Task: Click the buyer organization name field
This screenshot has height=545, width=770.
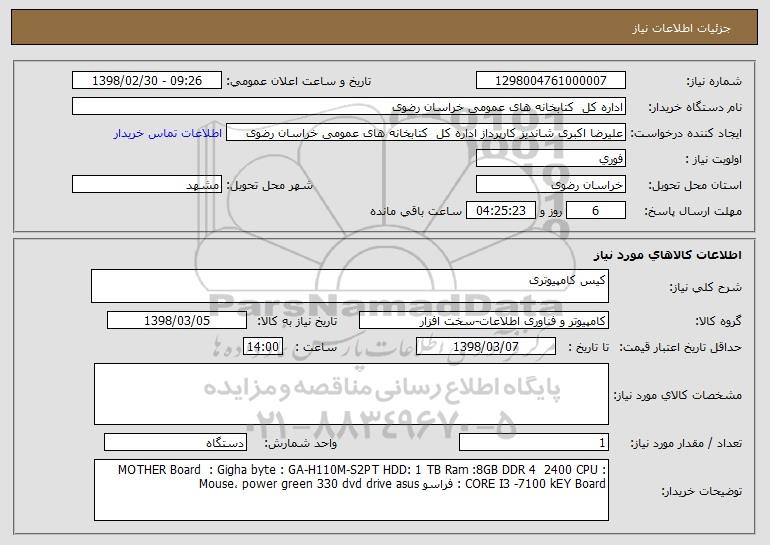Action: (349, 107)
